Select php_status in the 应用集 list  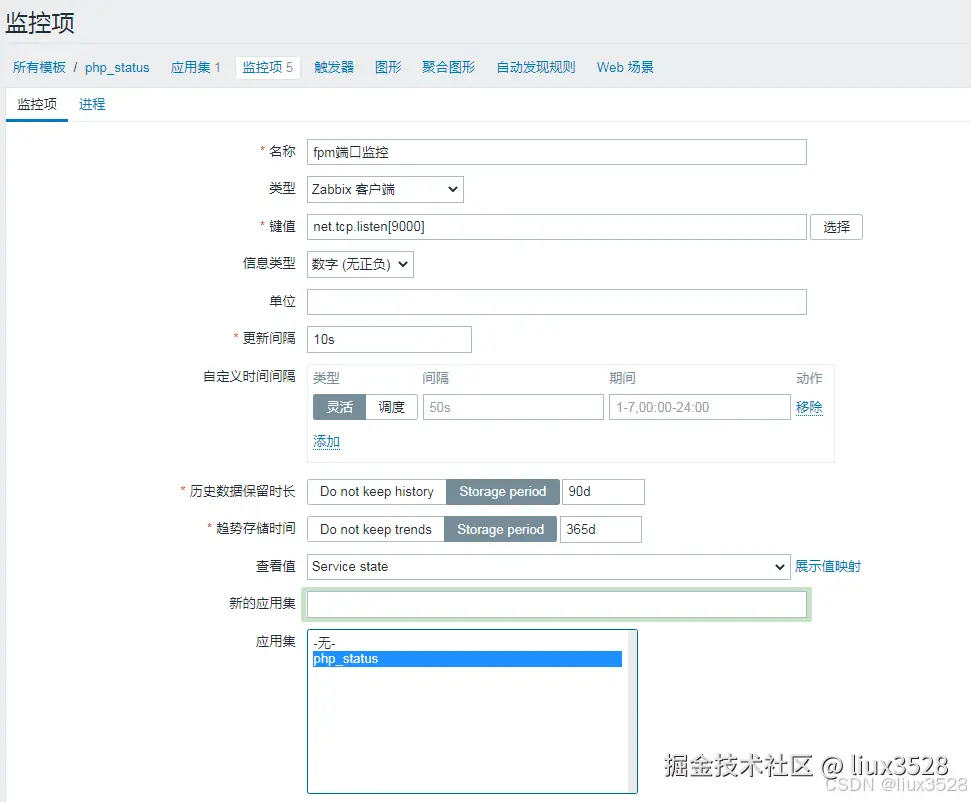click(400, 659)
